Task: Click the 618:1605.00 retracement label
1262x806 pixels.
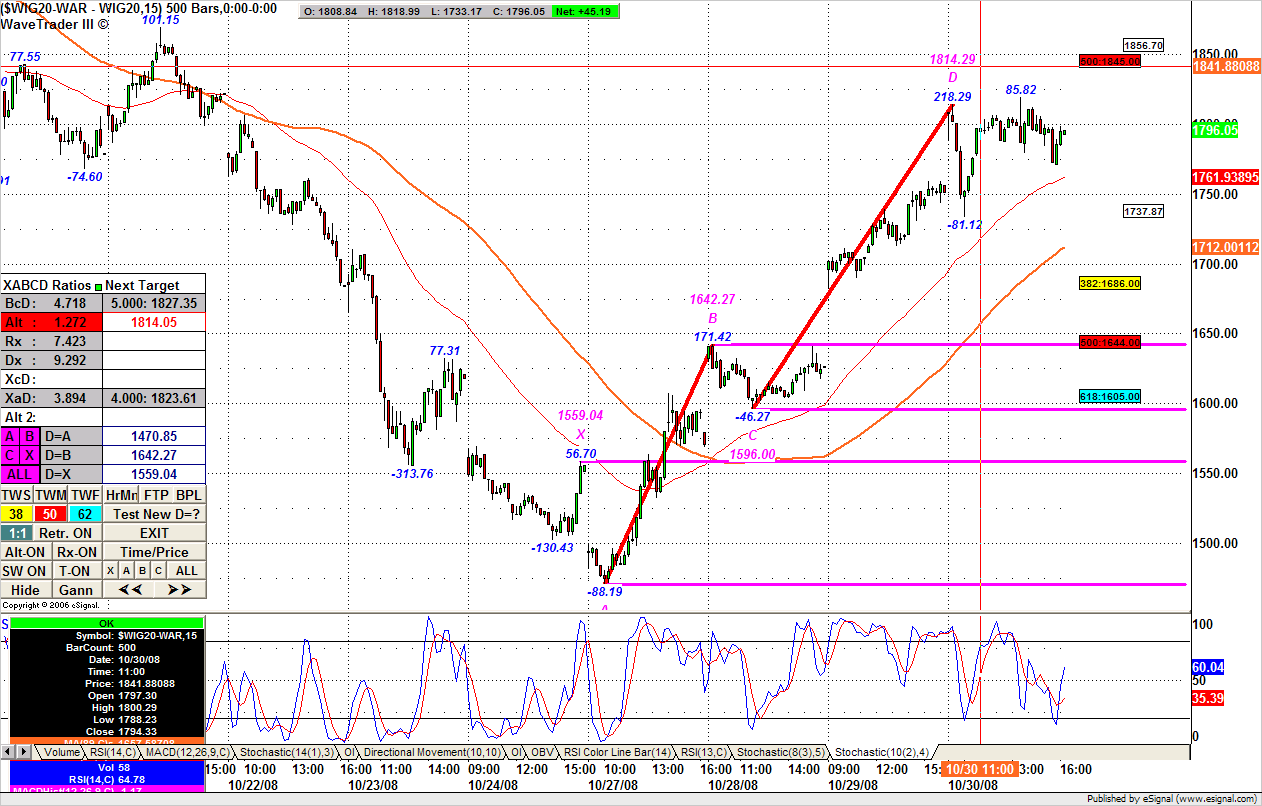Action: (x=1110, y=397)
